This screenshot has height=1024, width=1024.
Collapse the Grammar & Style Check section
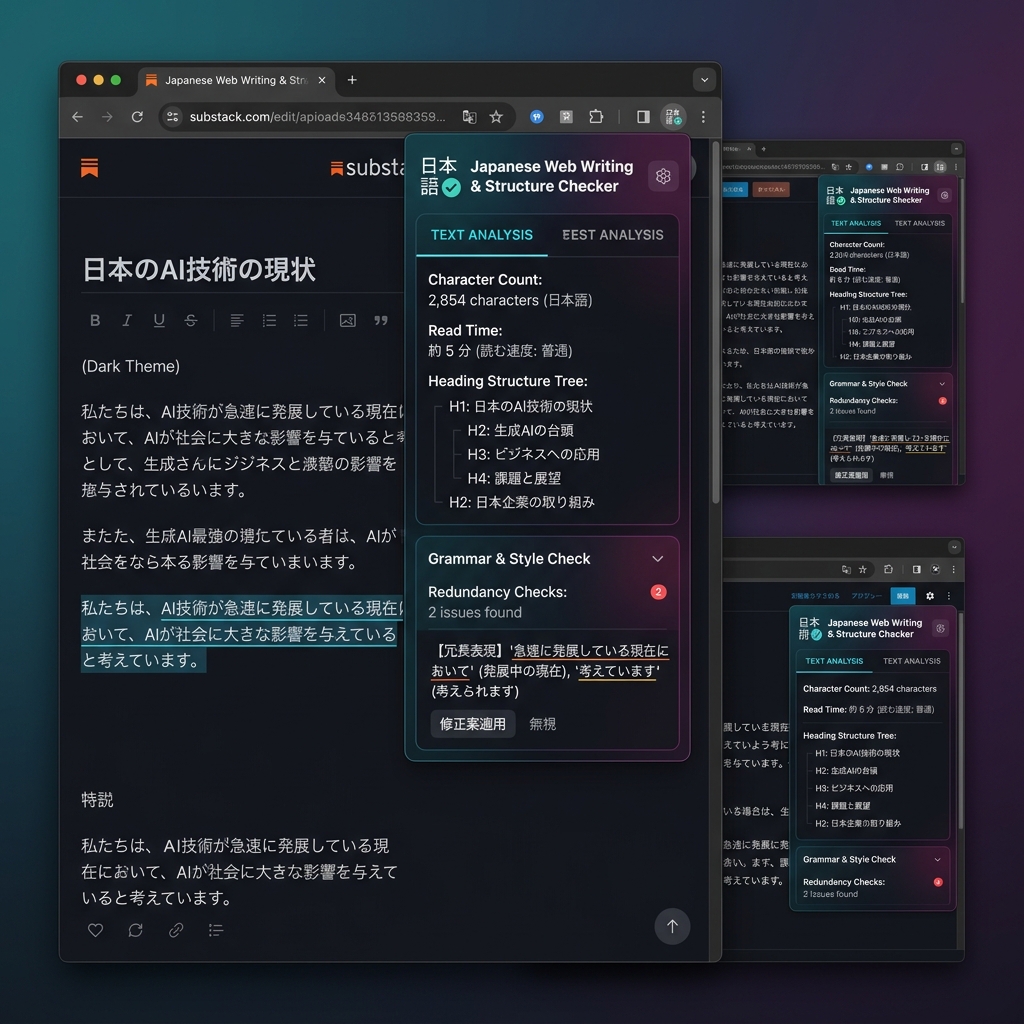click(x=657, y=558)
